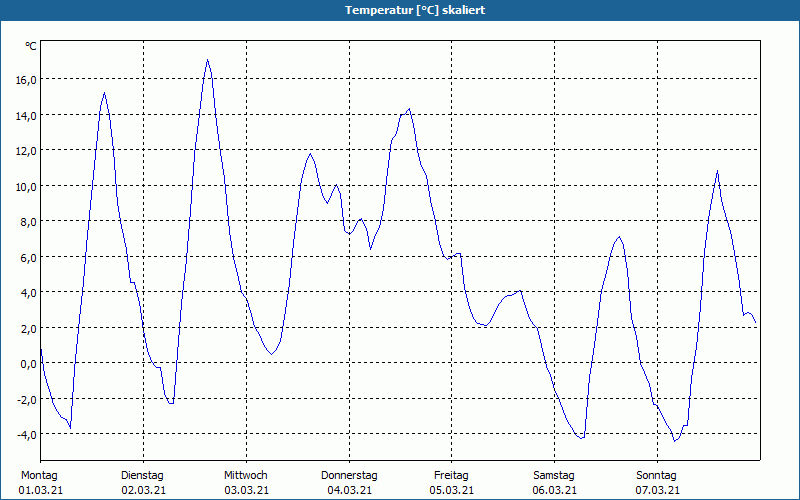The height and width of the screenshot is (500, 800).
Task: Click the chart title 'Temperatur [°C] skaliert'
Action: 414,10
